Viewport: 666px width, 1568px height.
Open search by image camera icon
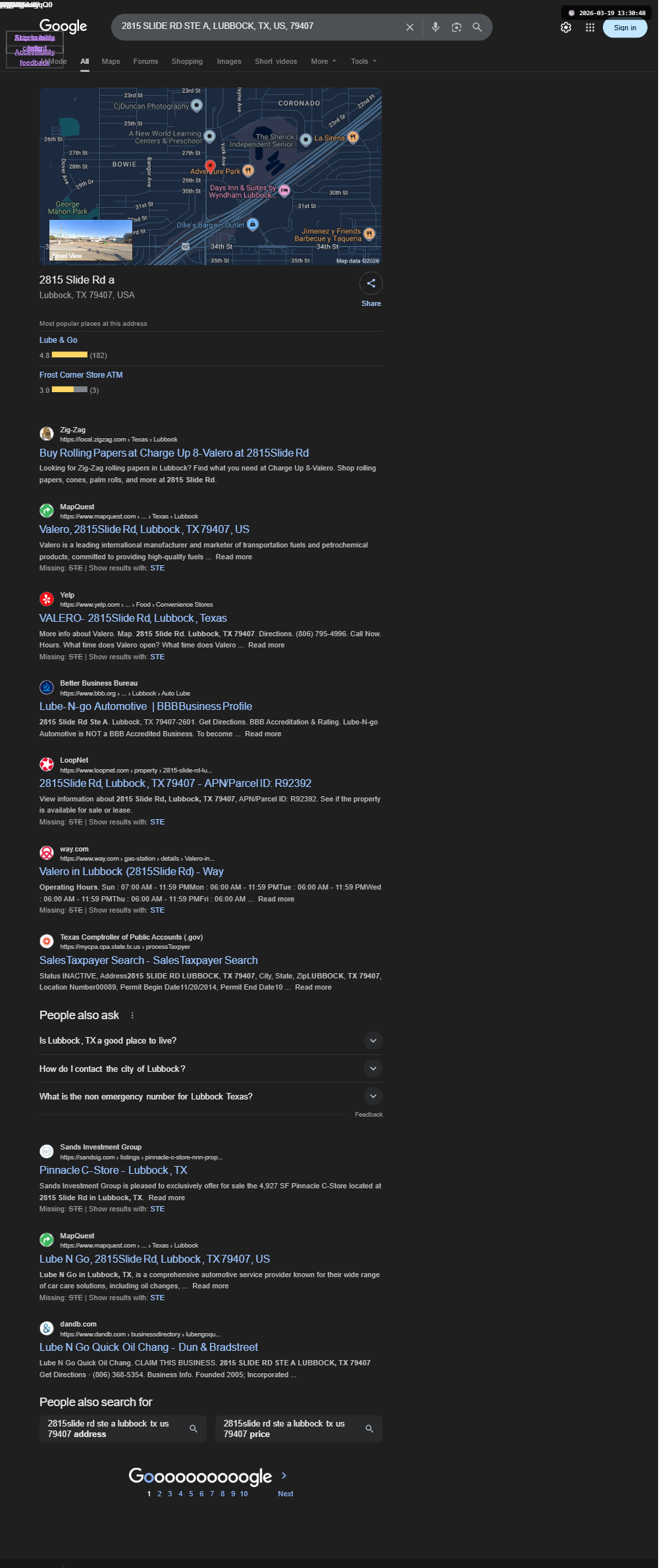point(456,27)
